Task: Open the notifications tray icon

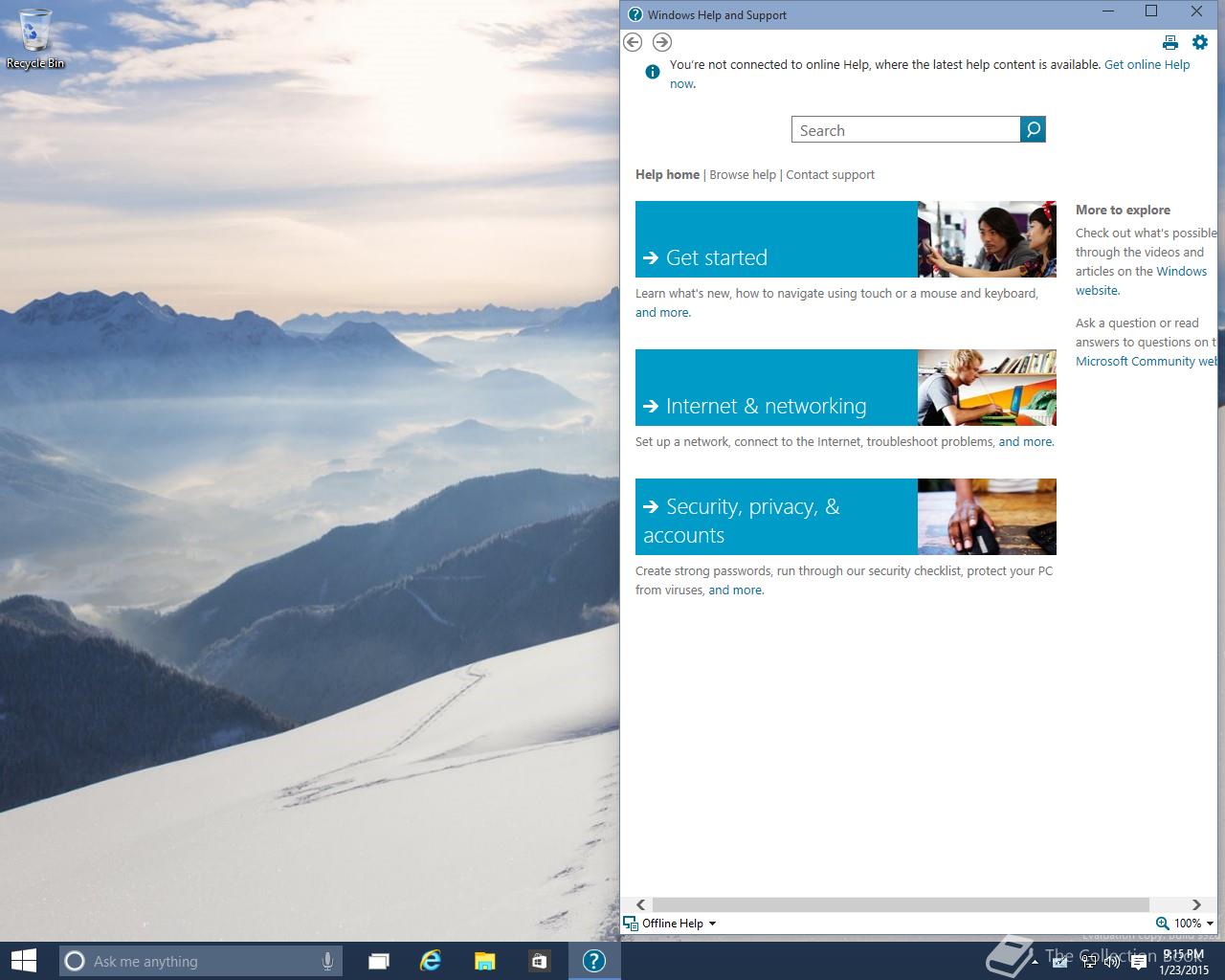Action: click(x=1139, y=962)
